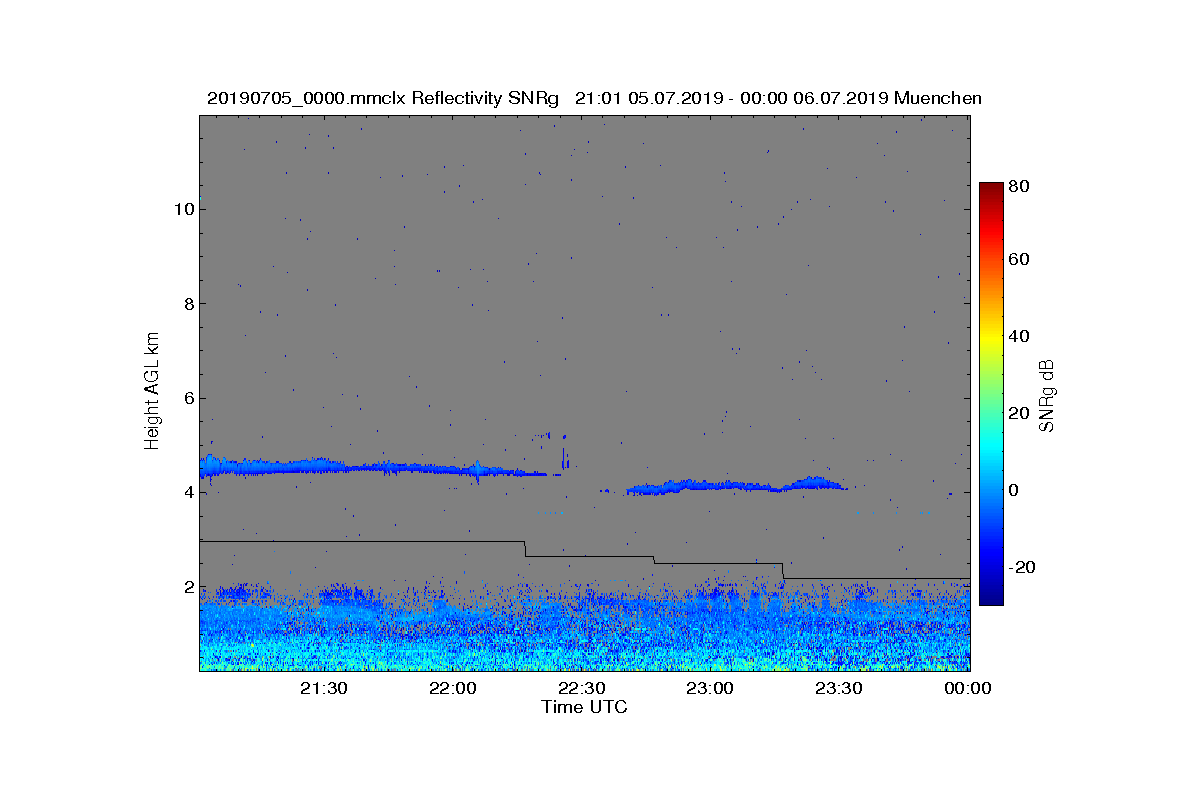
Task: Click the 00:00 time tick label
Action: 967,688
